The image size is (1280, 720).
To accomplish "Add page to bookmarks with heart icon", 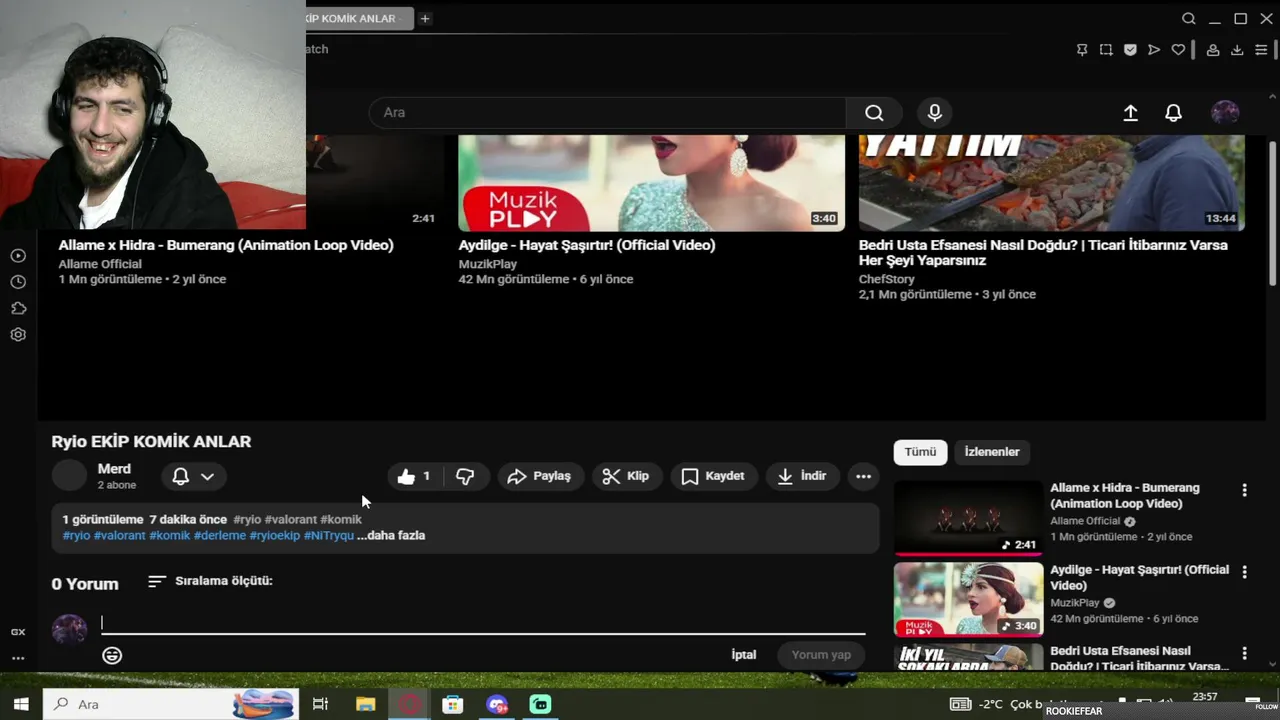I will [x=1178, y=49].
